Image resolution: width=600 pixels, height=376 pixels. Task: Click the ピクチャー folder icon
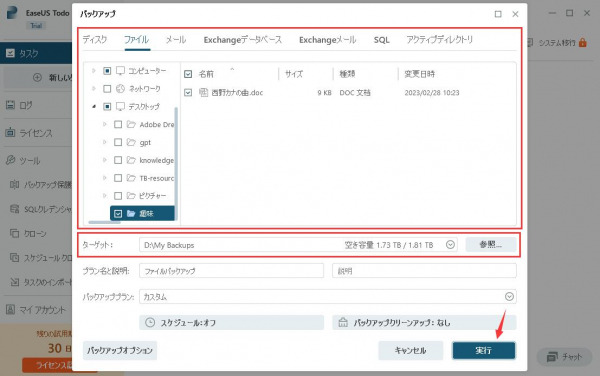[131, 195]
